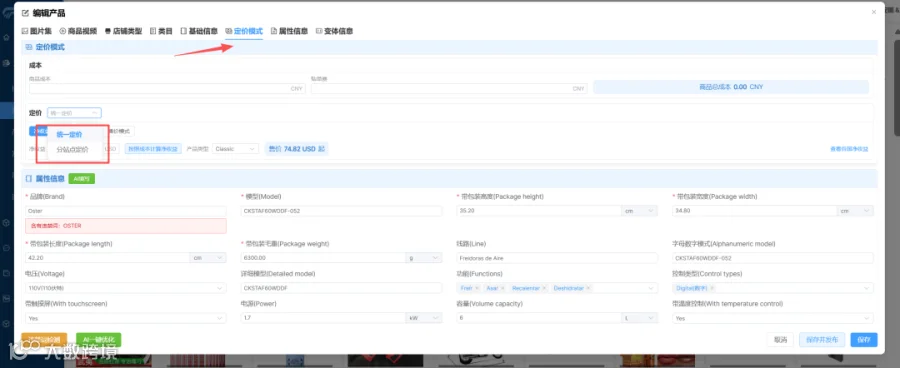Viewport: 900px width, 368px height.
Task: Click the Power input value 1.7
Action: click(323, 318)
